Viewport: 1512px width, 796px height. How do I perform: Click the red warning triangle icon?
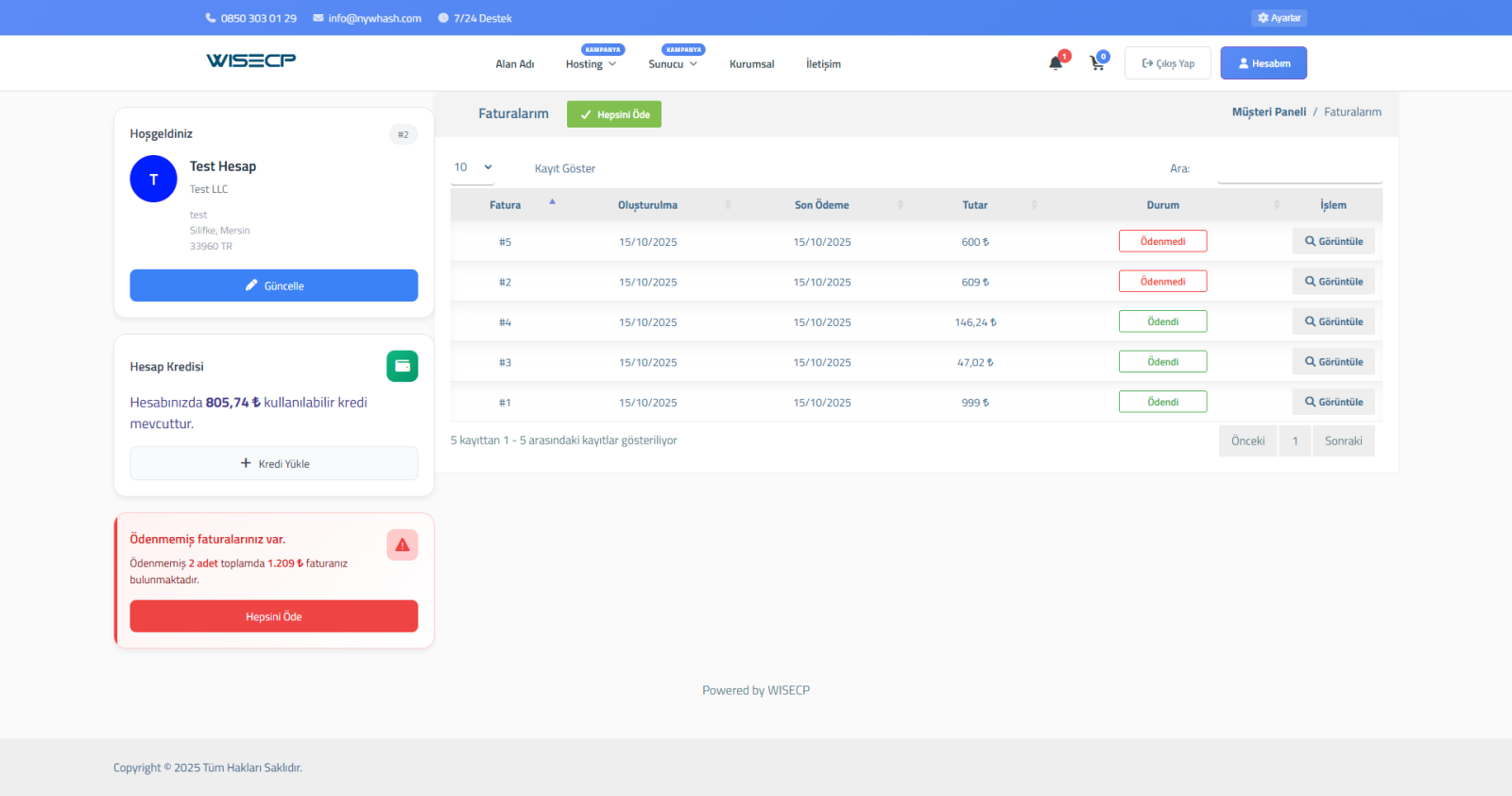click(x=402, y=545)
